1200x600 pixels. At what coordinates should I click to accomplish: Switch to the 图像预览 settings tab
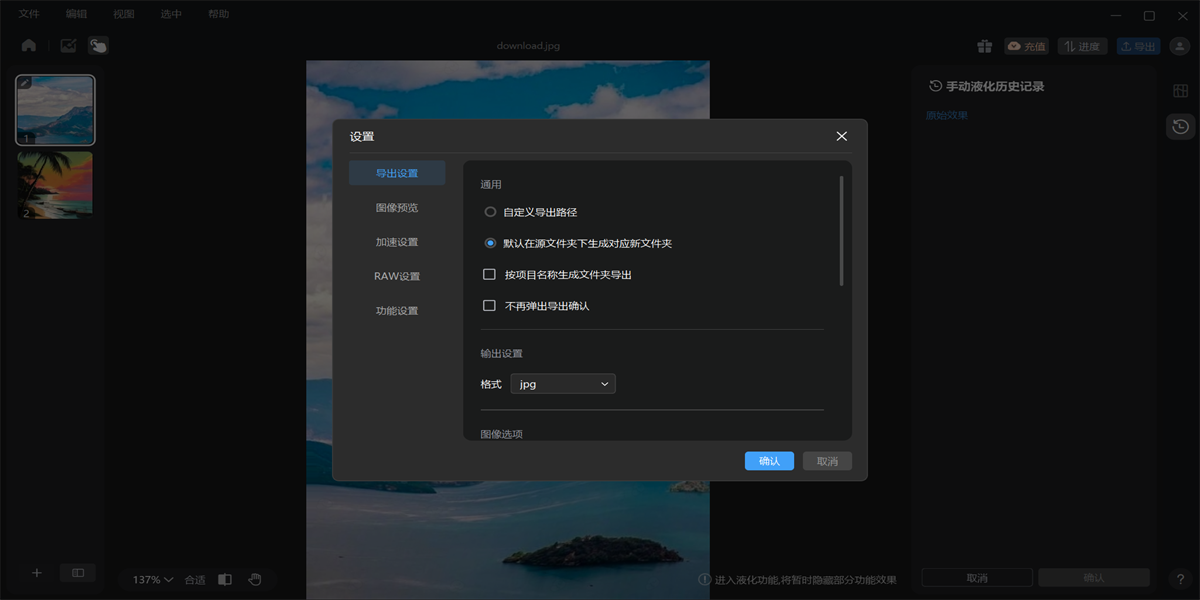(397, 208)
